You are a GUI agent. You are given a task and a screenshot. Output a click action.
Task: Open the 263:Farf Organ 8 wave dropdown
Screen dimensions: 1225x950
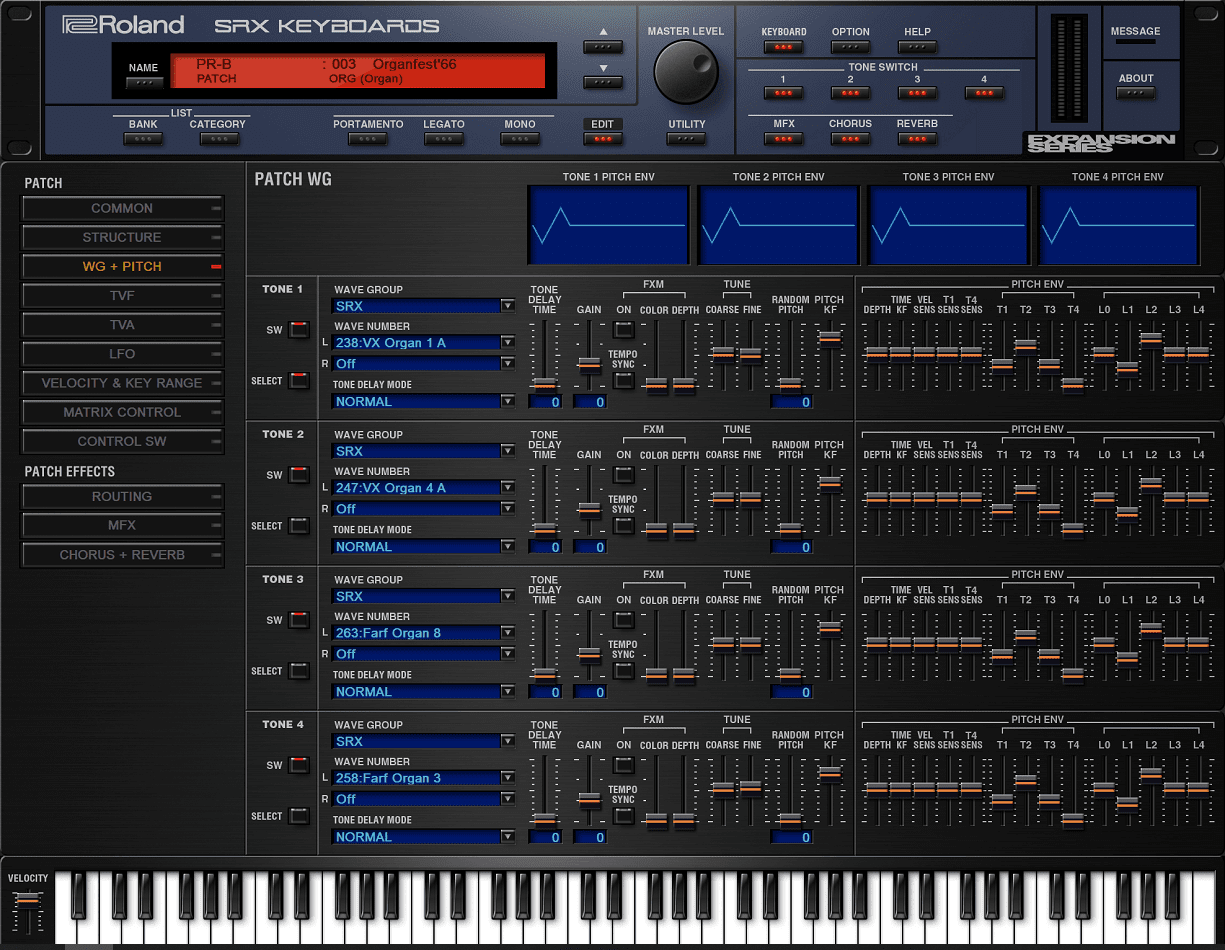tap(424, 633)
